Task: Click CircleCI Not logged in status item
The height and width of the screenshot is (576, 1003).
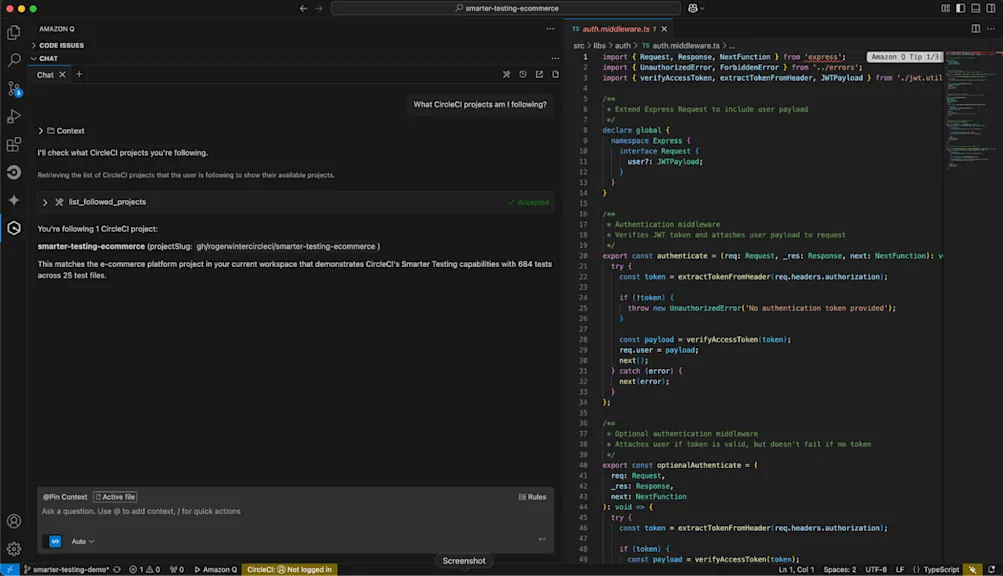Action: [289, 569]
